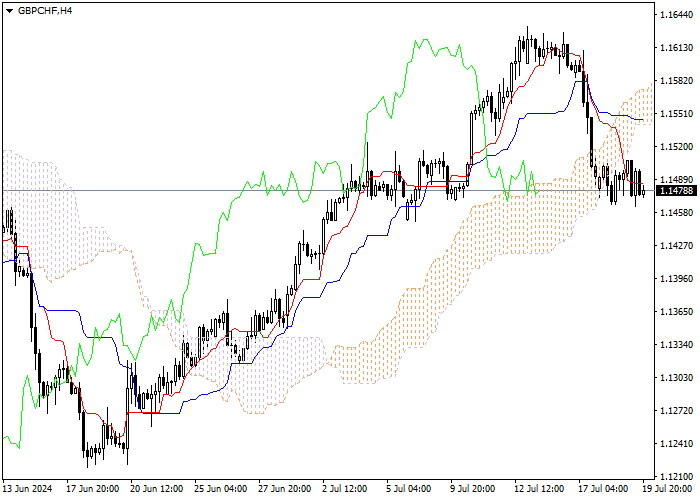This screenshot has width=700, height=500.
Task: Open the chart menu triangle beside GBPCHF
Action: (x=9, y=11)
